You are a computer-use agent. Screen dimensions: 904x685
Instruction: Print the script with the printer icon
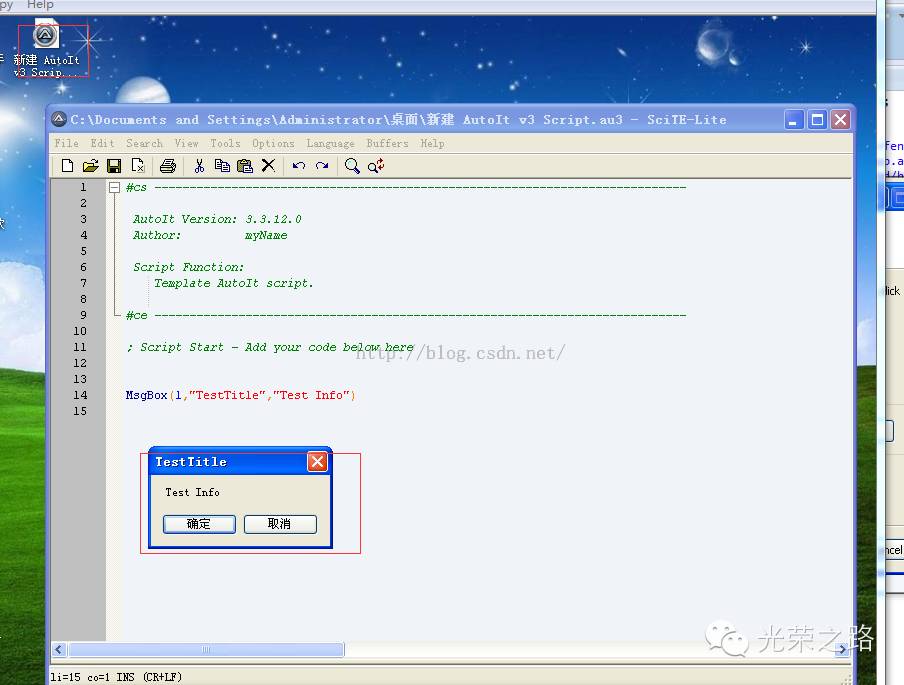168,166
